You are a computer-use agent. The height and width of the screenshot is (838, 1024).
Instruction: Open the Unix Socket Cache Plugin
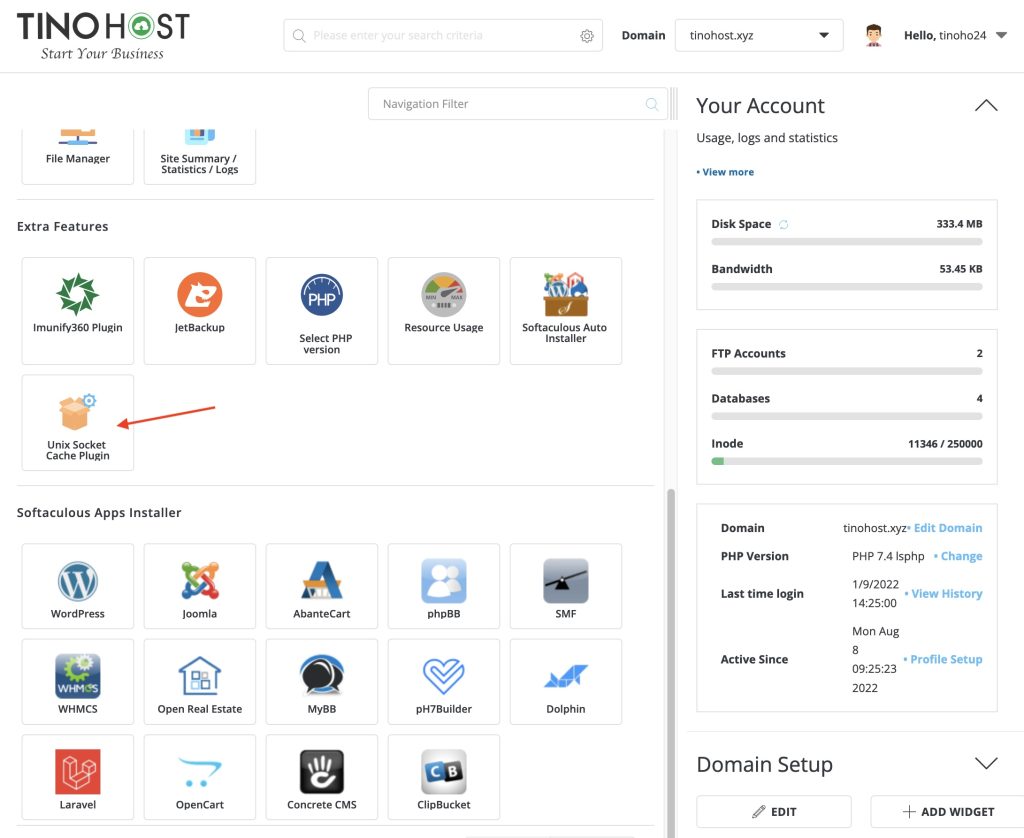[78, 423]
